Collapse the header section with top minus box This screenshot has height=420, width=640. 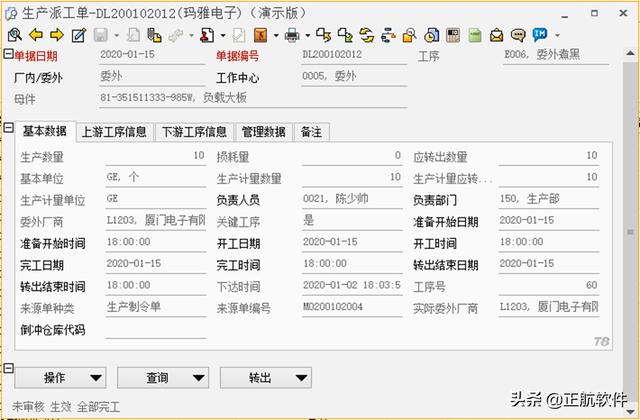[x=8, y=53]
